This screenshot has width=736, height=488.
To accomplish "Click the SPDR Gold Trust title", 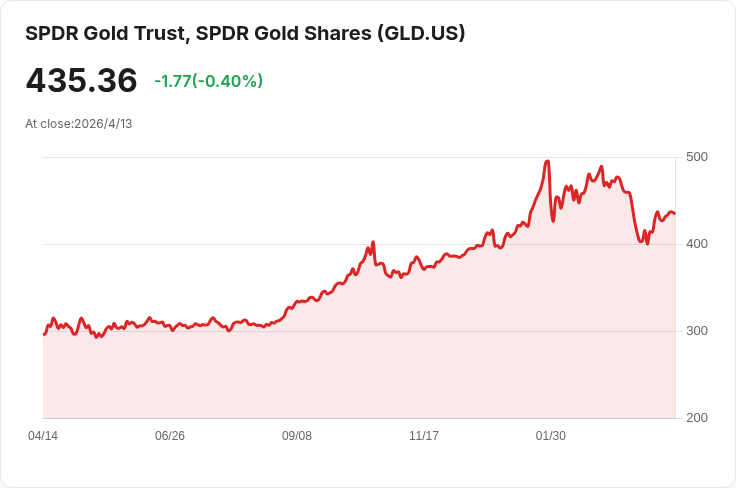I will tap(245, 33).
